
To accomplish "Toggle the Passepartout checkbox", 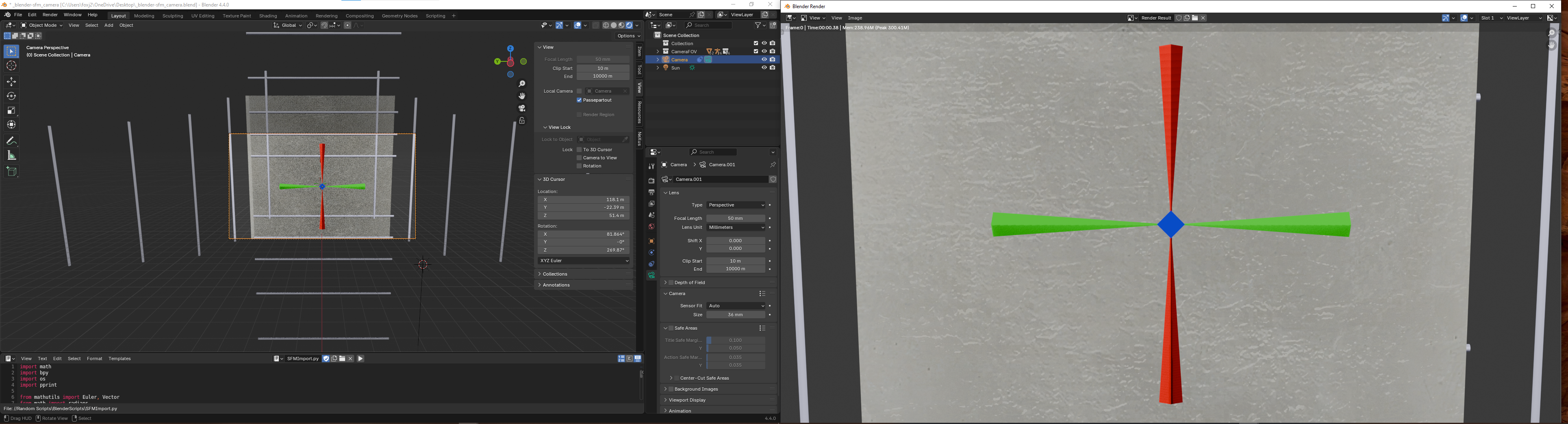I will coord(579,100).
